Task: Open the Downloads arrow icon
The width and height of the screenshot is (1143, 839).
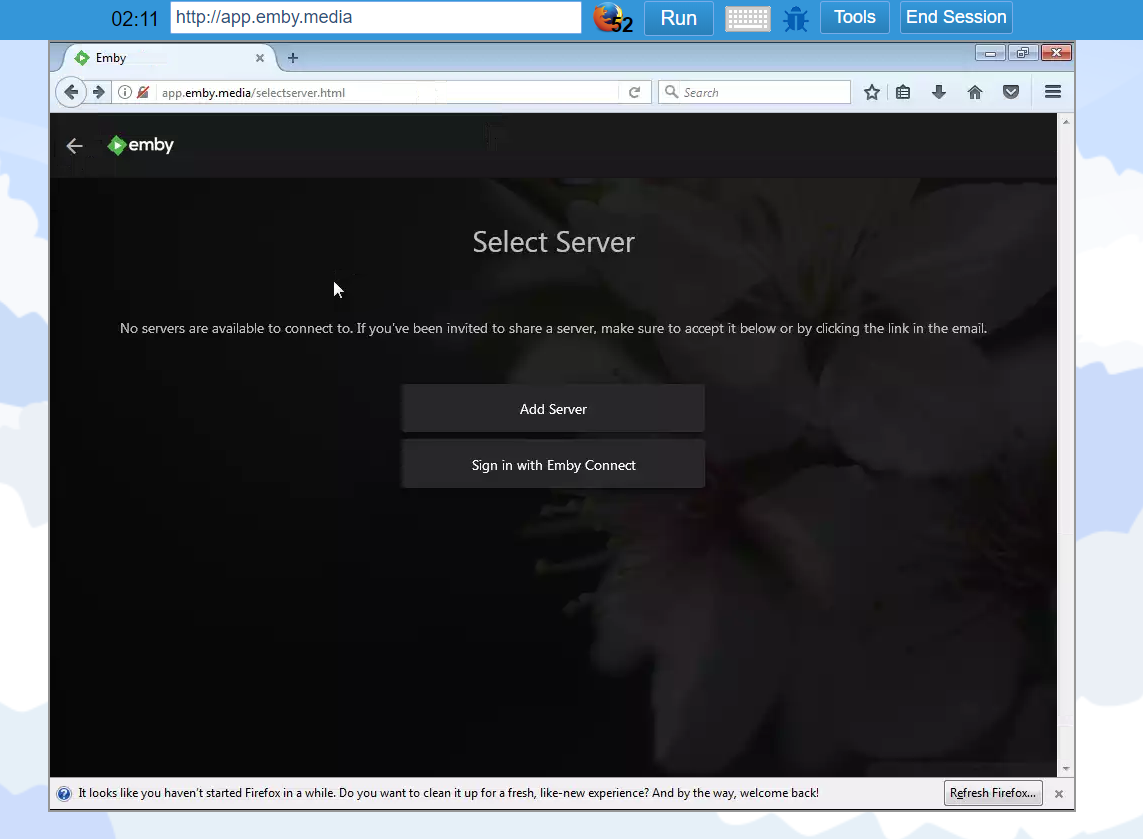Action: point(939,92)
